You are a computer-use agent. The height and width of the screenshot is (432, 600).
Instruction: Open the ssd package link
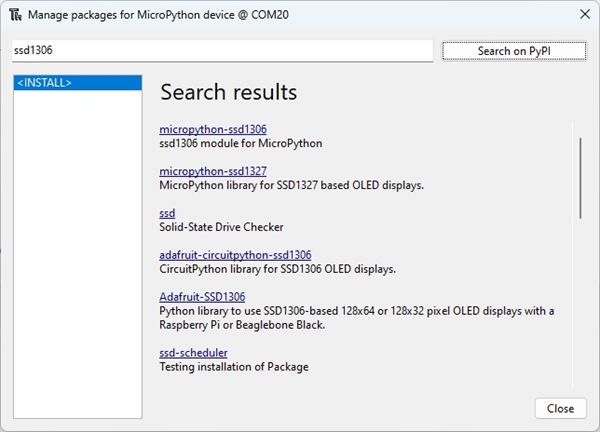pyautogui.click(x=167, y=213)
